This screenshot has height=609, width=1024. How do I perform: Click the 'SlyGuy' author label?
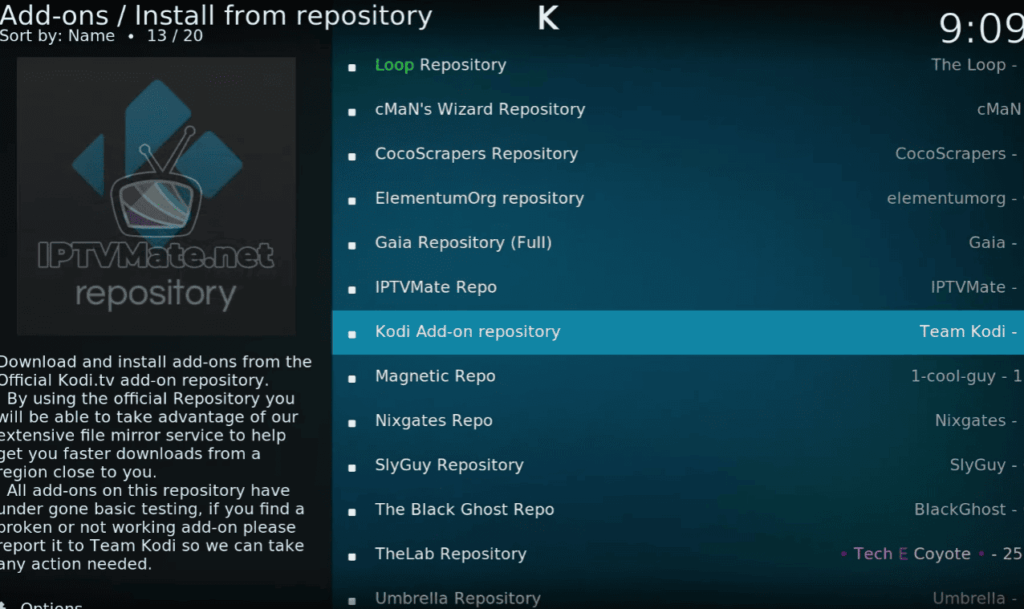coord(977,465)
